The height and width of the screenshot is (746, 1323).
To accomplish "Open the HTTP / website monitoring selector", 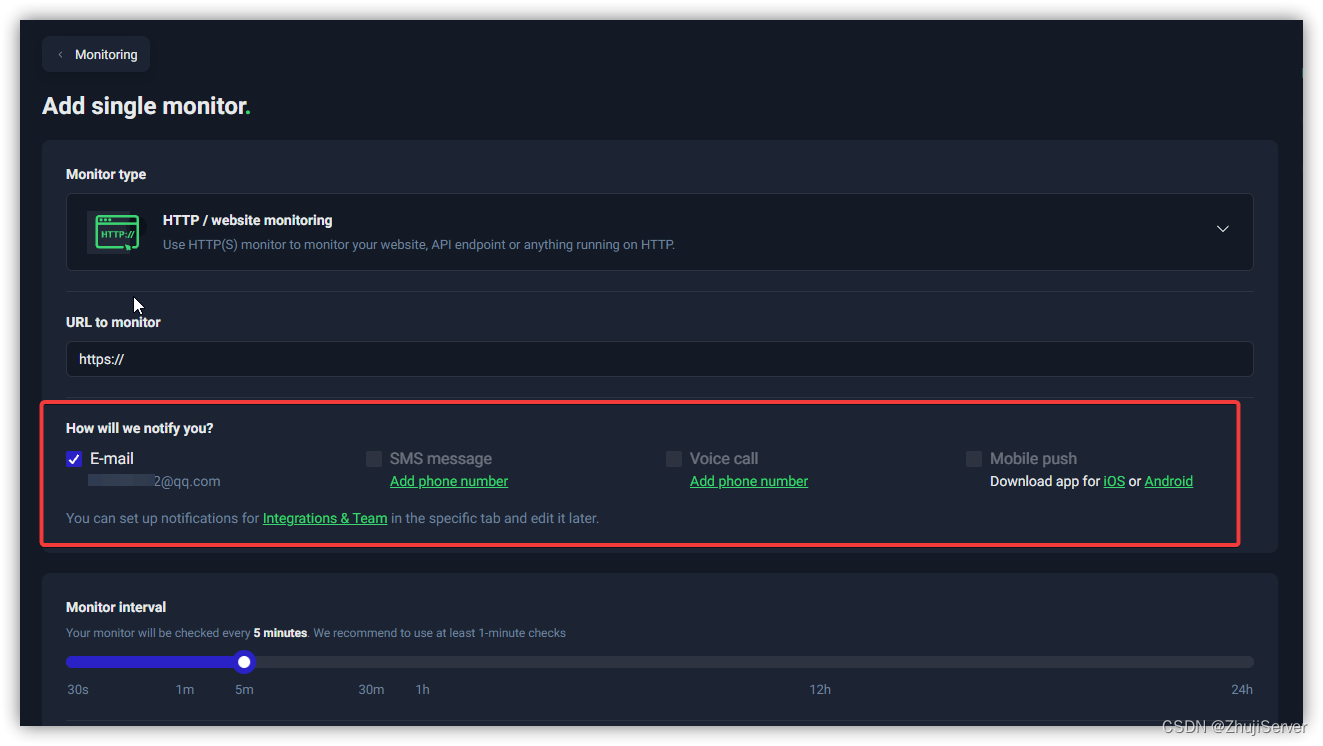I will point(659,232).
